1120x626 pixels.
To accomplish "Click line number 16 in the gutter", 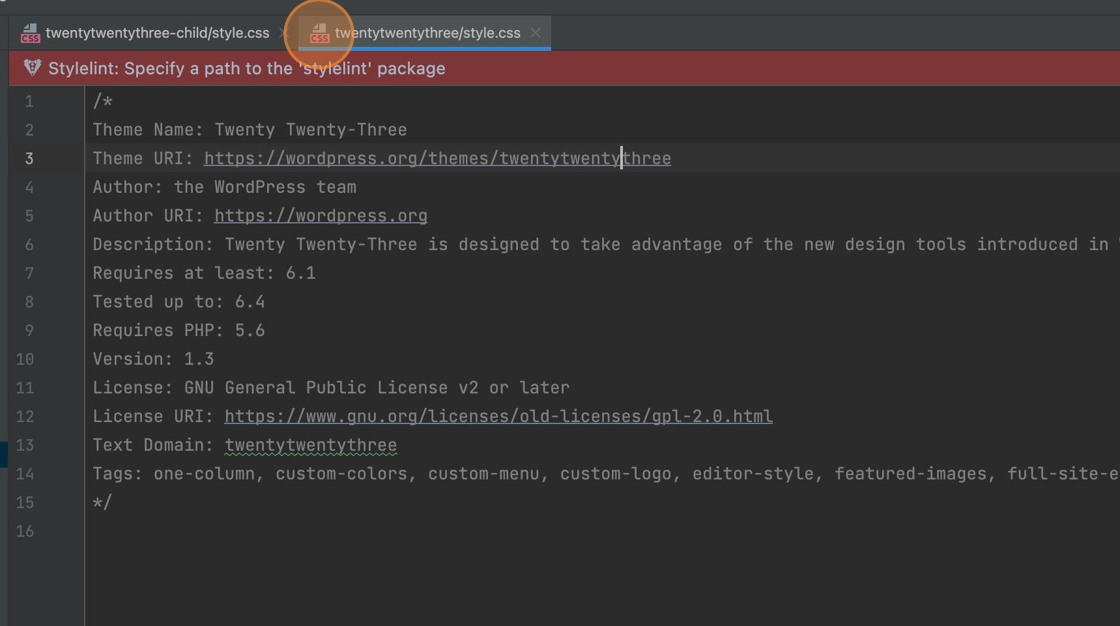I will [x=25, y=531].
